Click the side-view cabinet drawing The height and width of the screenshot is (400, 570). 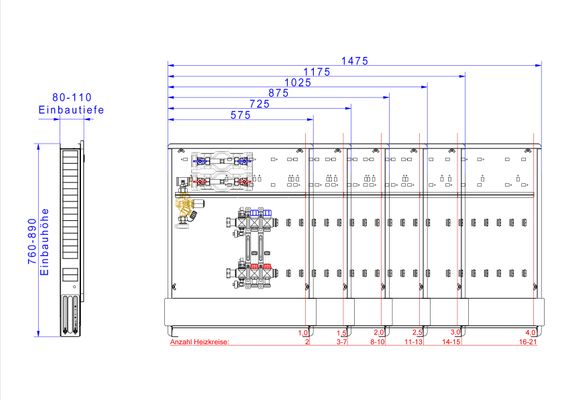[72, 239]
